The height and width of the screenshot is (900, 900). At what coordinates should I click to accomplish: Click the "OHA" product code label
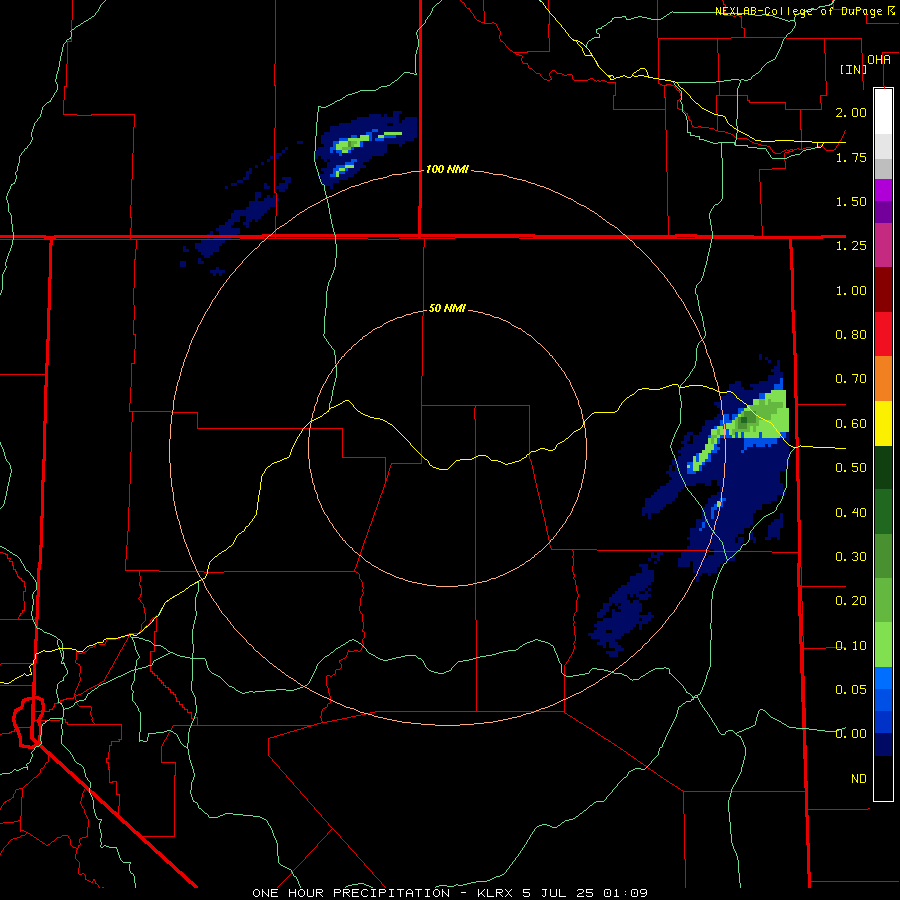879,60
